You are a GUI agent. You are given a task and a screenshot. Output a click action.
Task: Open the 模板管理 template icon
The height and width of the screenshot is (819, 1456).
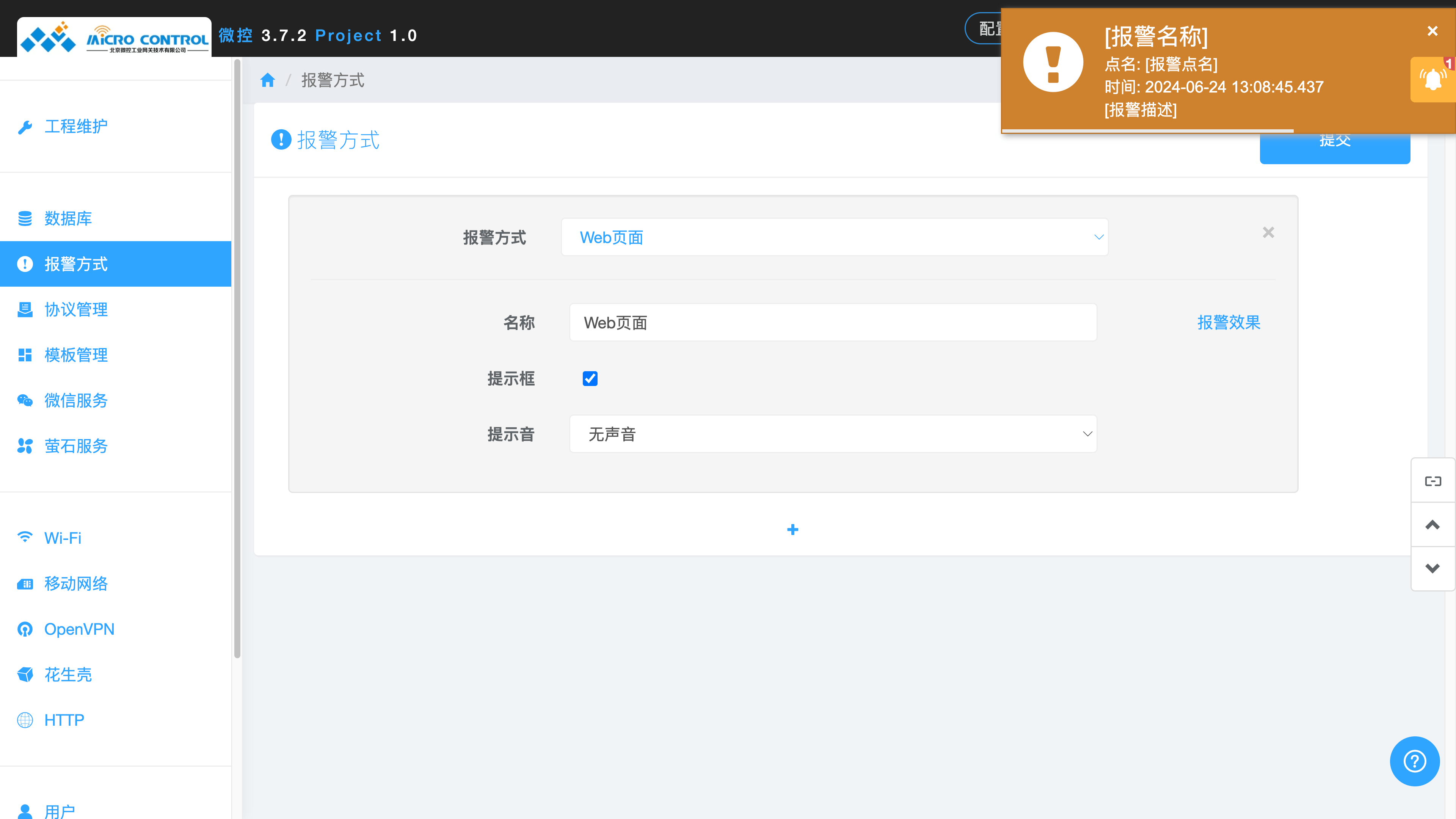click(x=25, y=355)
